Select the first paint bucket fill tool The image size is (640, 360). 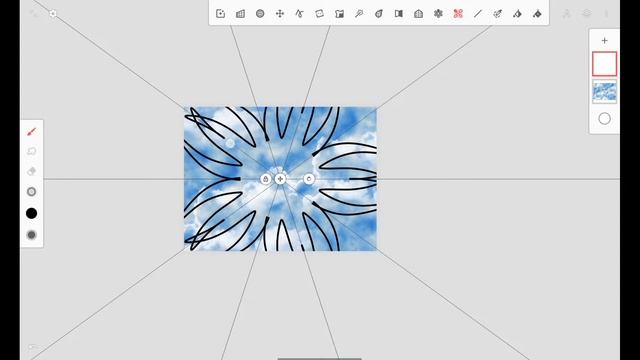click(517, 13)
